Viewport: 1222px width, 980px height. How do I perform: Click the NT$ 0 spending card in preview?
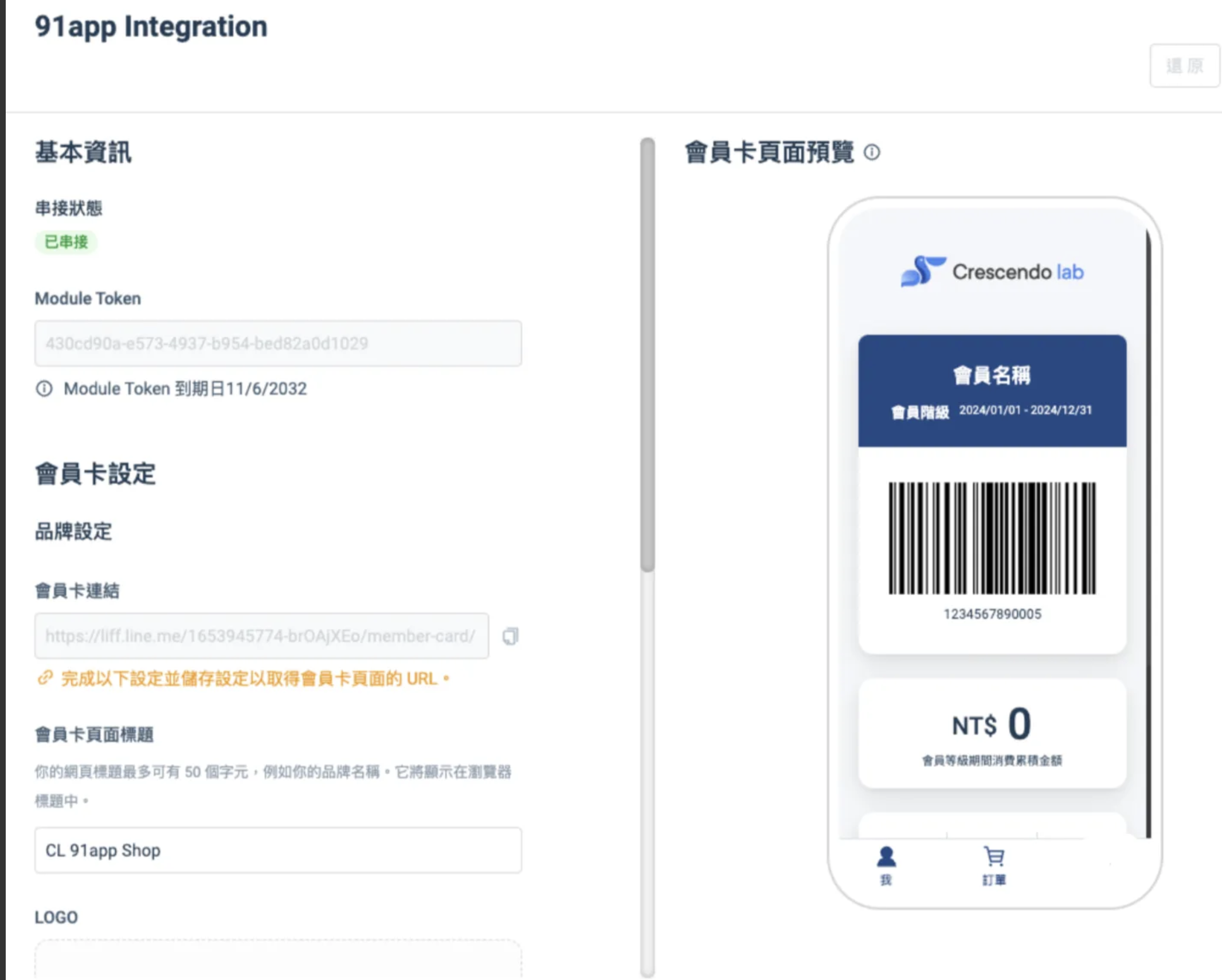click(992, 734)
